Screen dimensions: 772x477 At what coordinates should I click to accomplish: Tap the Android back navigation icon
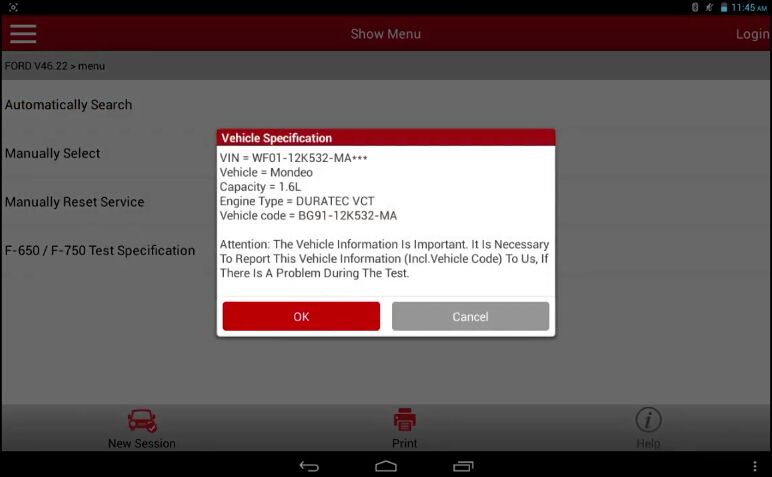tap(309, 466)
